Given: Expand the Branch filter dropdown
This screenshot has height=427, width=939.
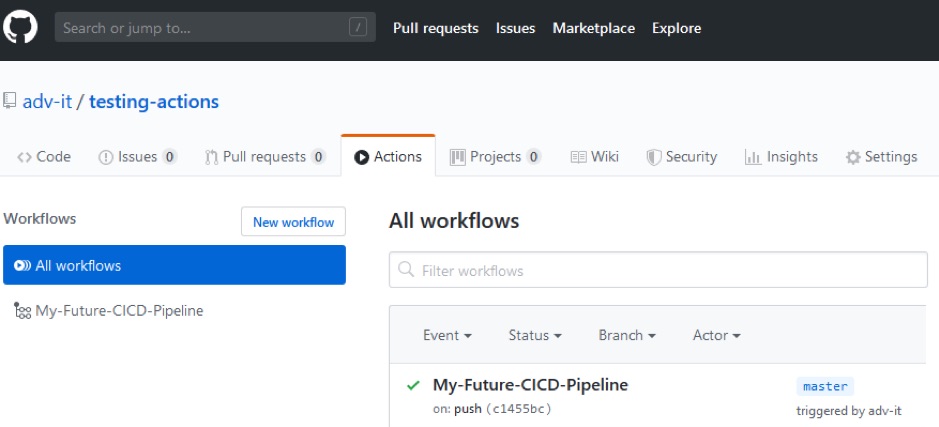Looking at the screenshot, I should point(627,336).
